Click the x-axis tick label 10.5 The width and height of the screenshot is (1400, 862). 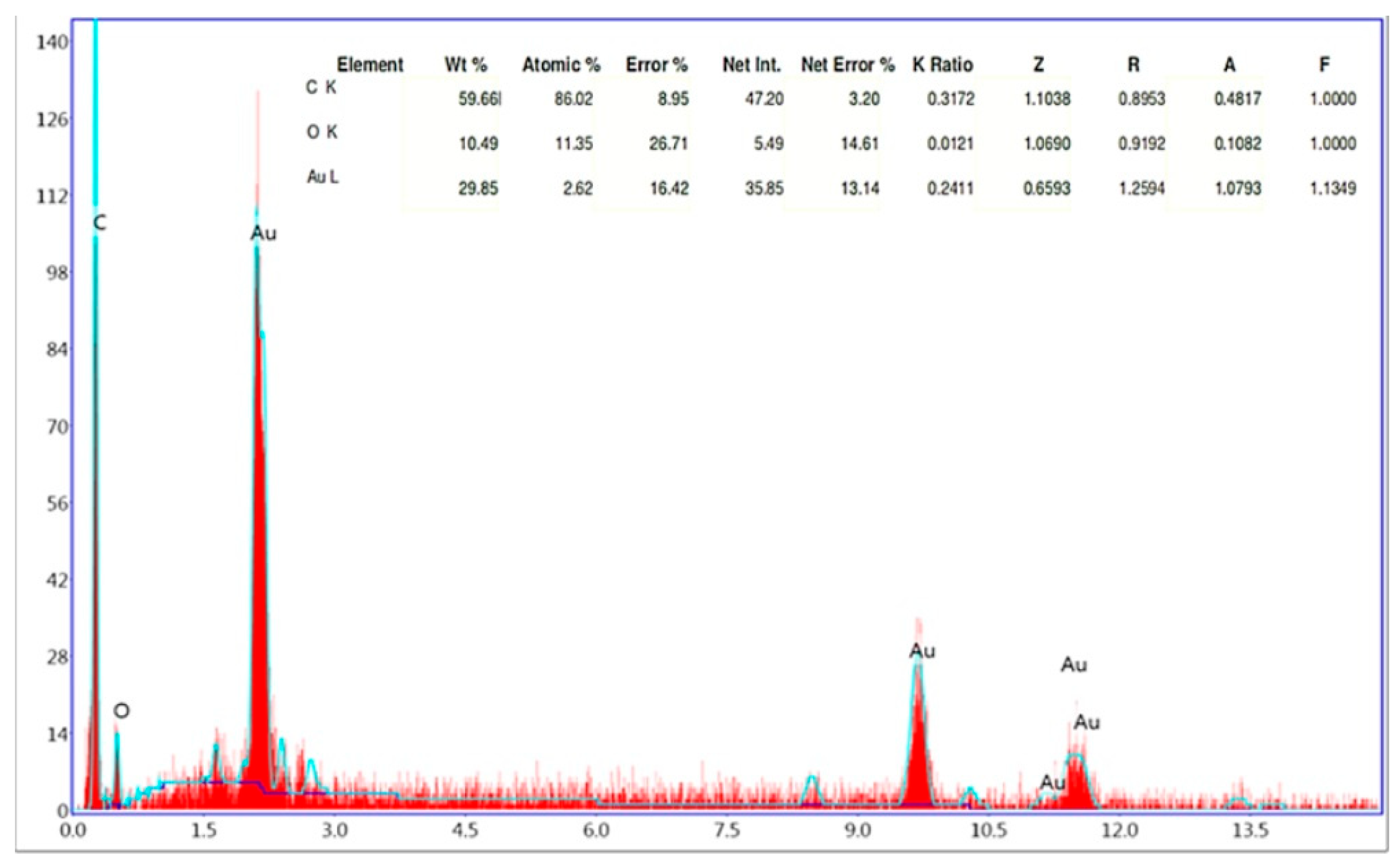(989, 831)
